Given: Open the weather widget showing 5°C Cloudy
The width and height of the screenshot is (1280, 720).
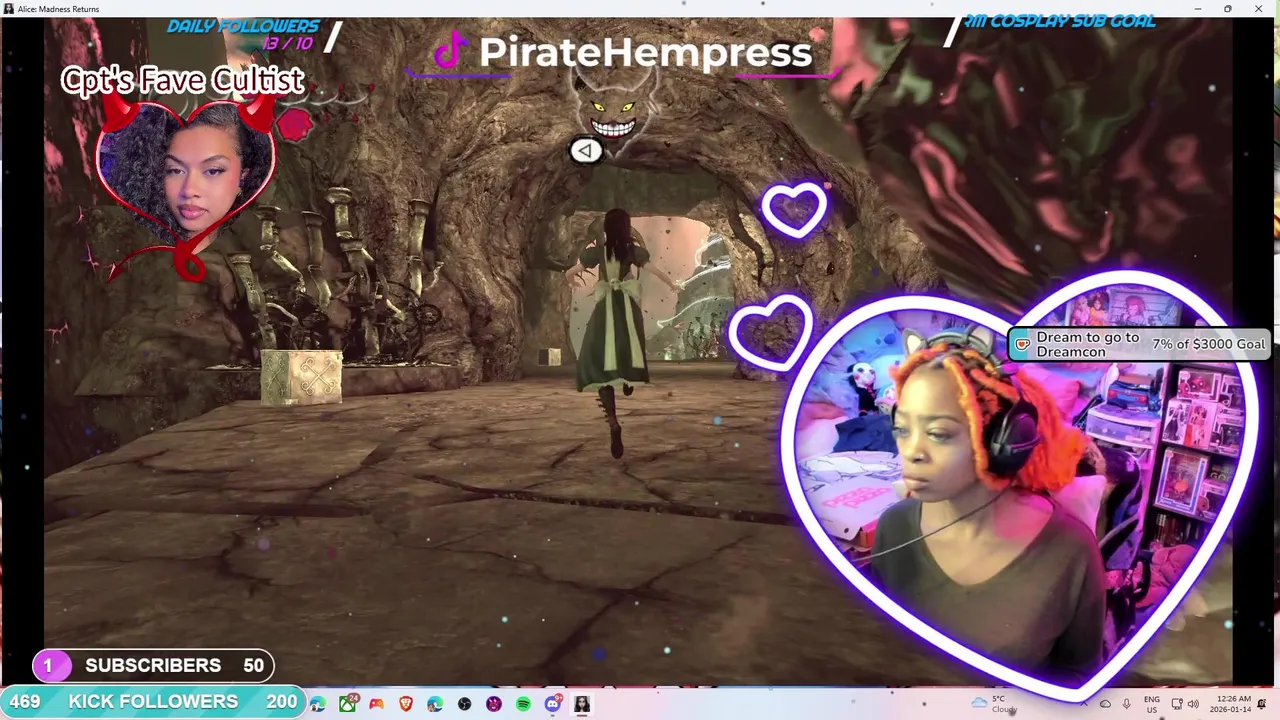Looking at the screenshot, I should click(994, 704).
